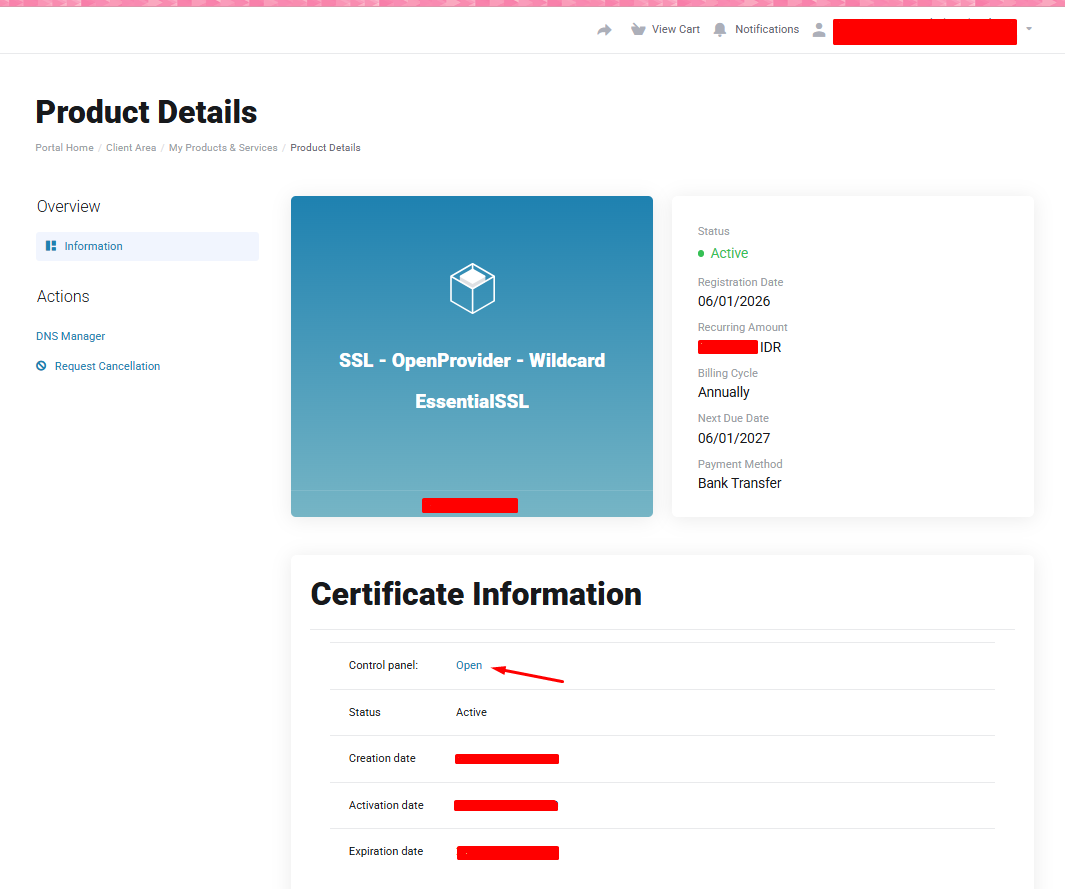Click the Information grid icon in sidebar

tap(51, 246)
